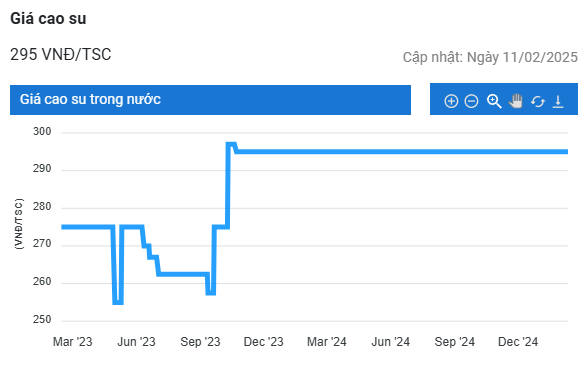Click the Jun '24 axis label
The image size is (587, 367).
click(390, 342)
